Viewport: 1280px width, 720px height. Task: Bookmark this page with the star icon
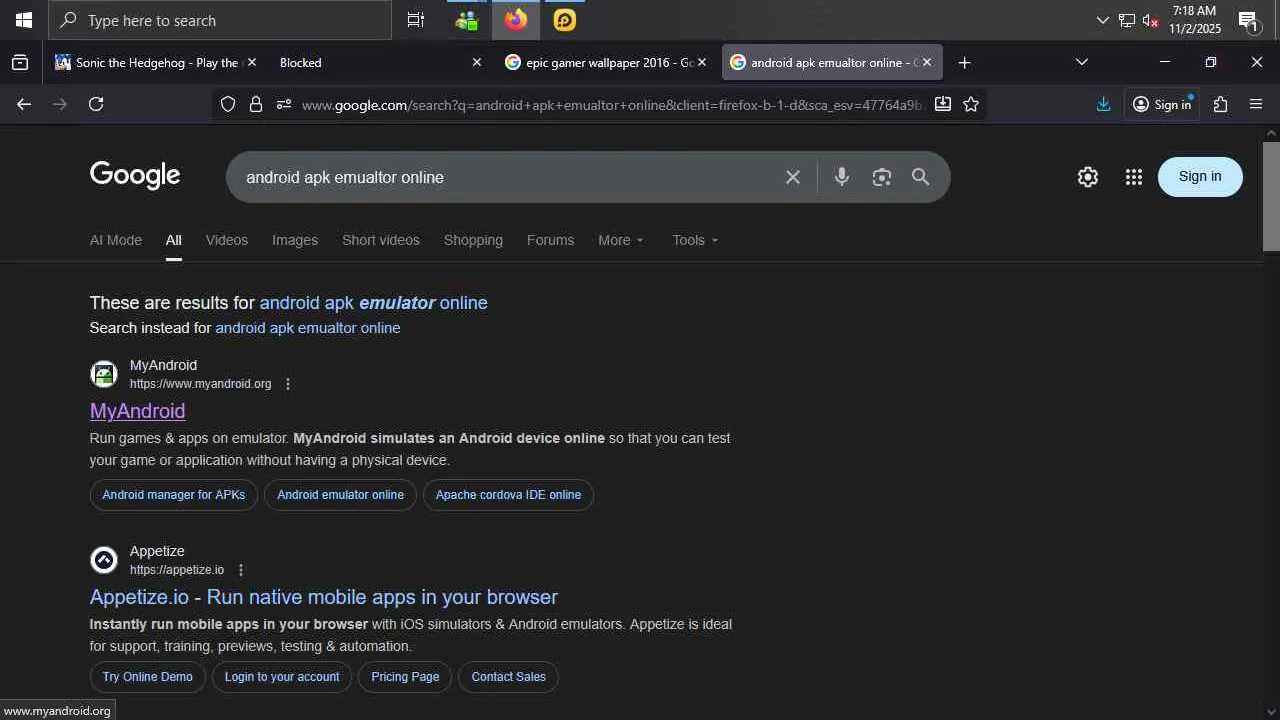tap(971, 104)
